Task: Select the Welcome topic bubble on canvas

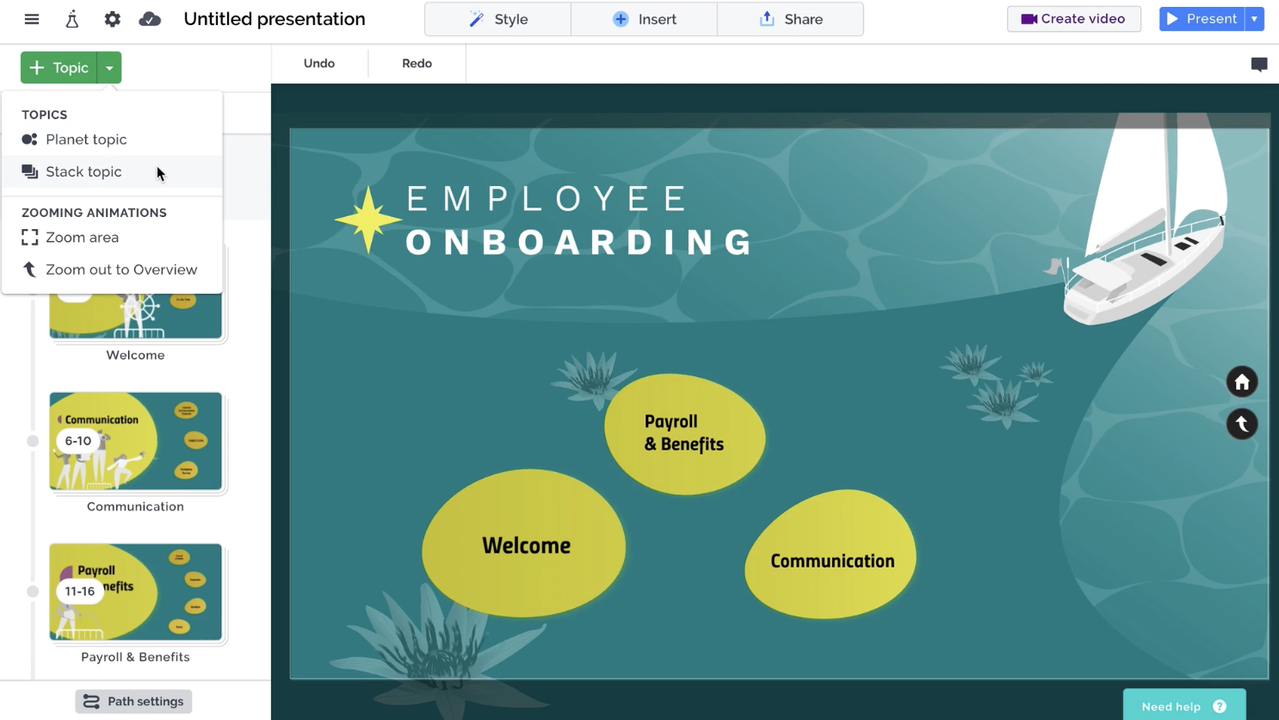Action: [x=524, y=545]
